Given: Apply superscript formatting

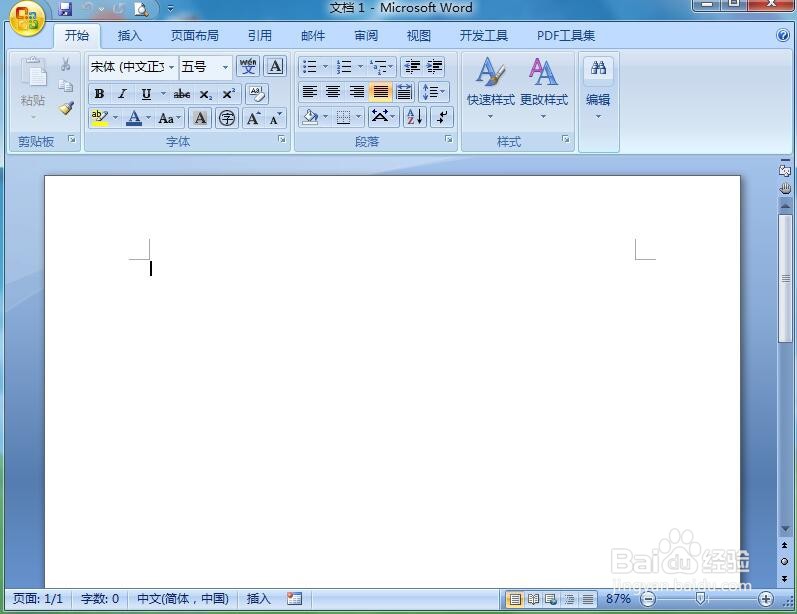Looking at the screenshot, I should tap(229, 94).
